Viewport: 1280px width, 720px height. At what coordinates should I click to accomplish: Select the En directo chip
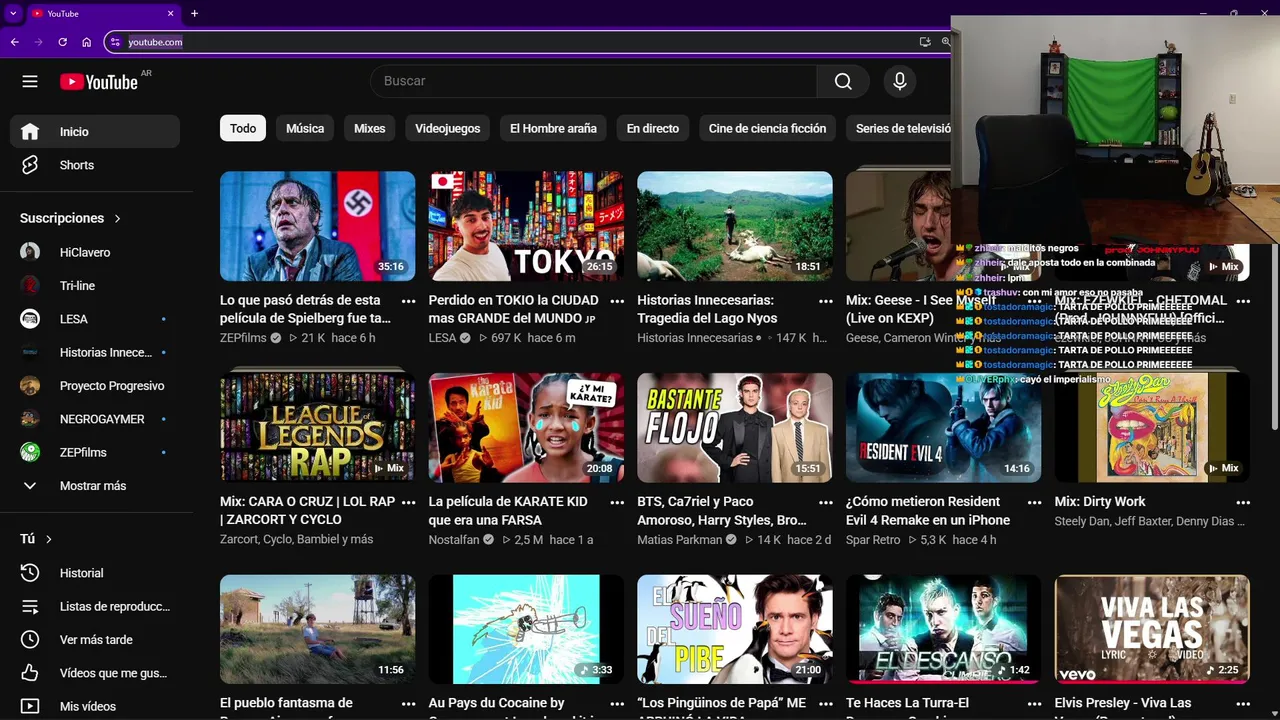tap(653, 128)
